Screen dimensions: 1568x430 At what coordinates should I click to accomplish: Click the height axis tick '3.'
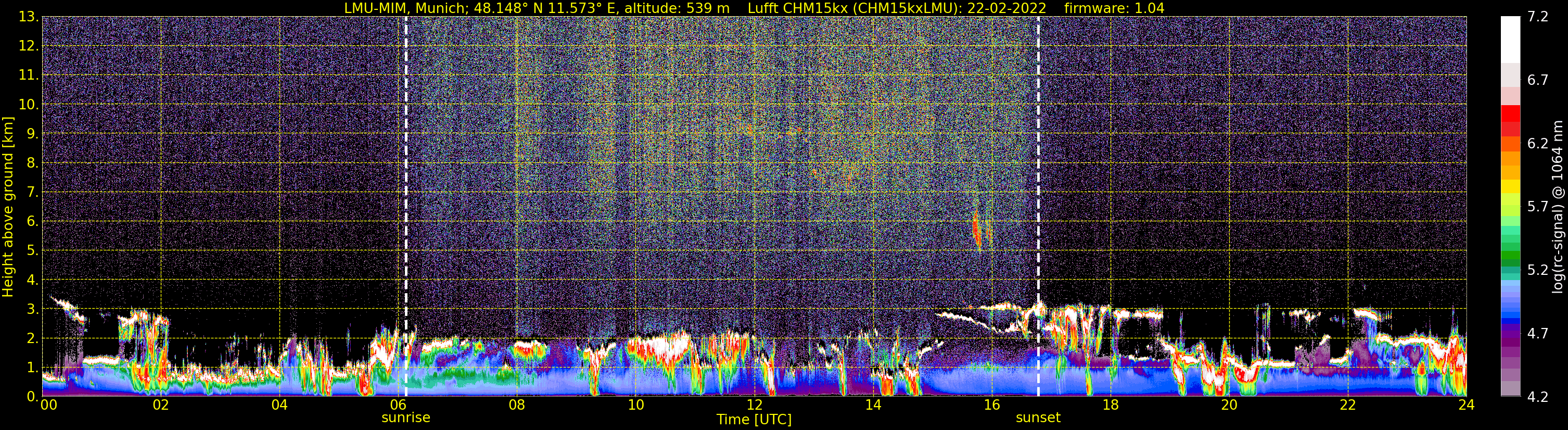(33, 309)
